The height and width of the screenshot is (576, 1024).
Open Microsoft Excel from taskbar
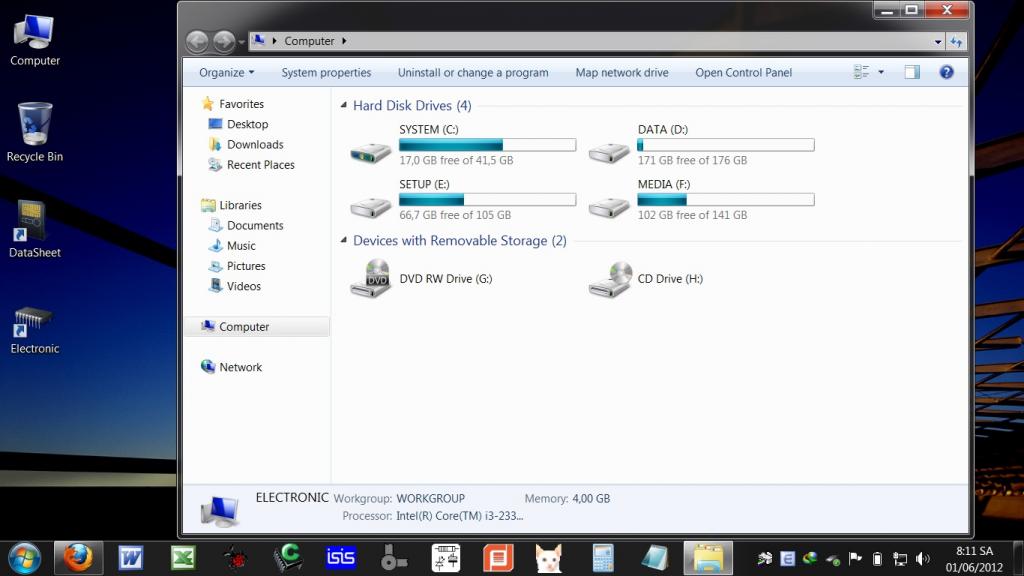(x=183, y=559)
